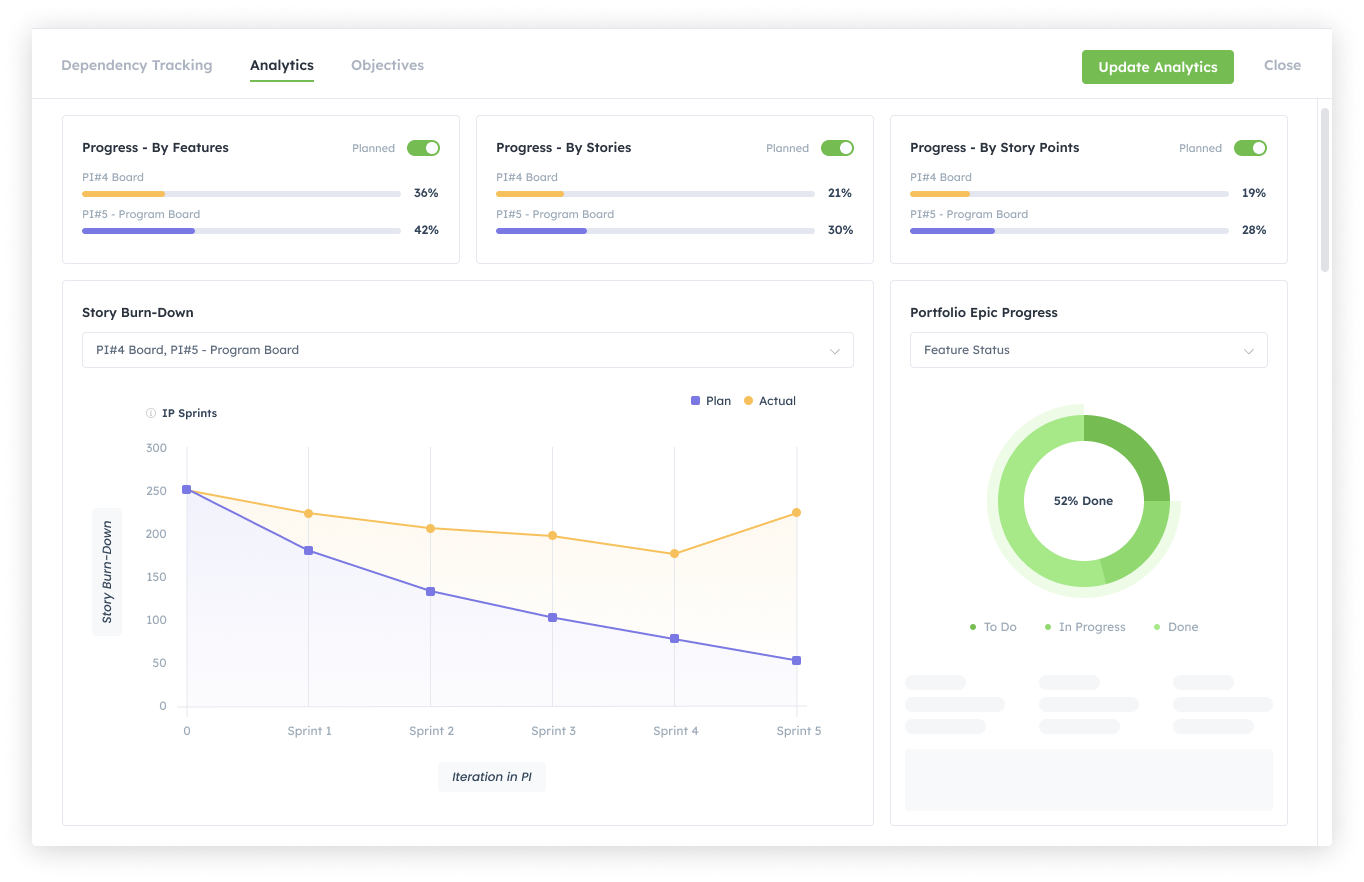This screenshot has height=882, width=1364.
Task: Click the Done legend dot
Action: [1157, 627]
